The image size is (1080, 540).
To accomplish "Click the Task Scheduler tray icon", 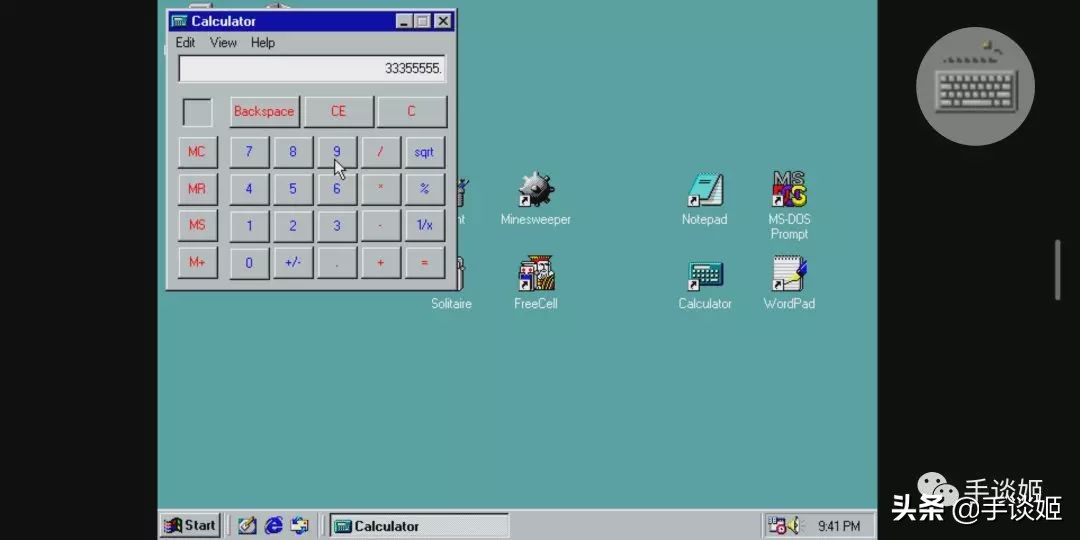I will tap(777, 526).
